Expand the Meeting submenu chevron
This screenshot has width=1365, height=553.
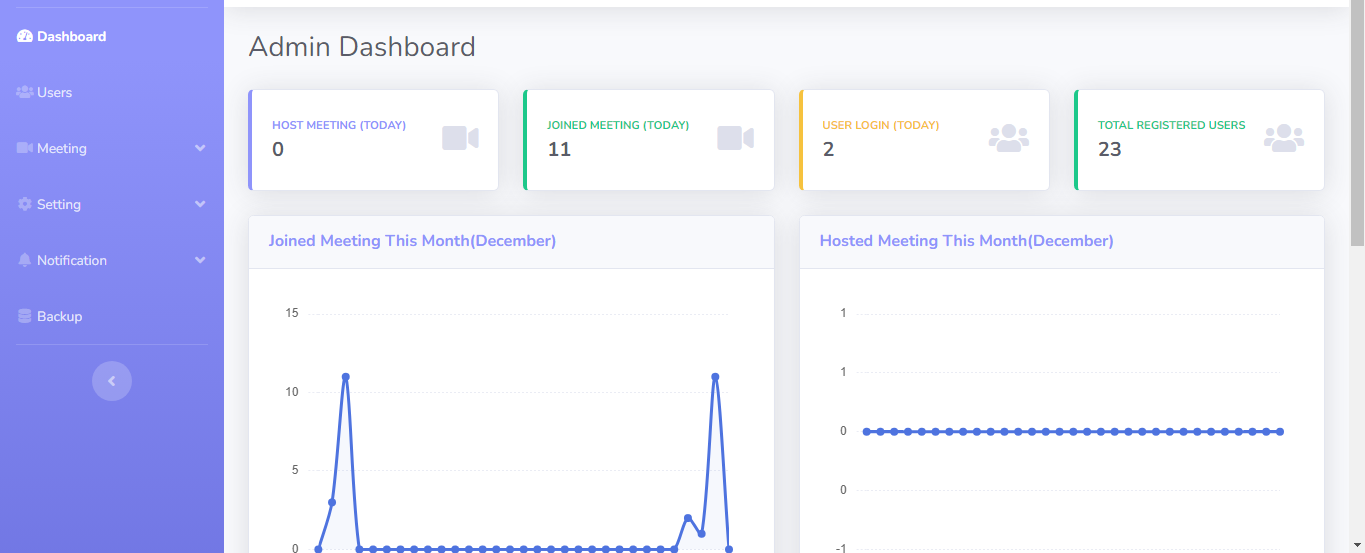point(200,149)
